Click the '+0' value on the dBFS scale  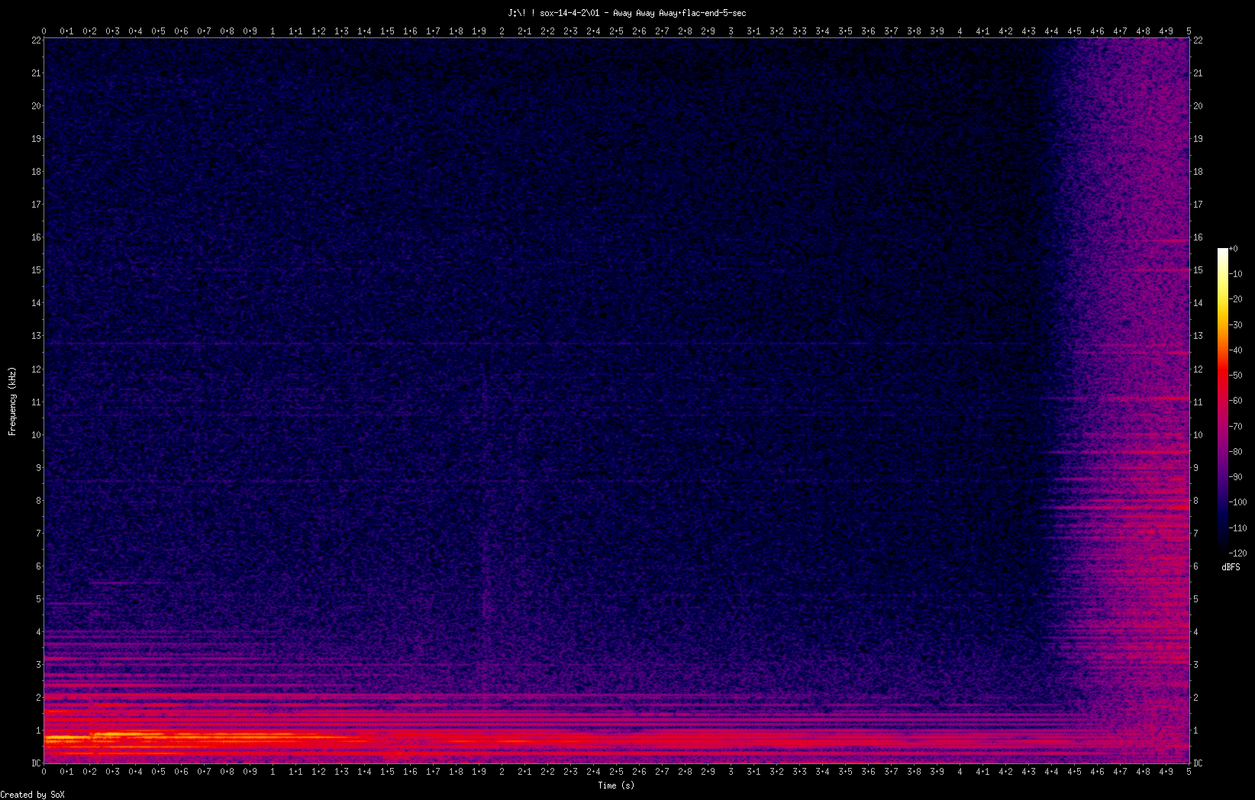coord(1233,249)
